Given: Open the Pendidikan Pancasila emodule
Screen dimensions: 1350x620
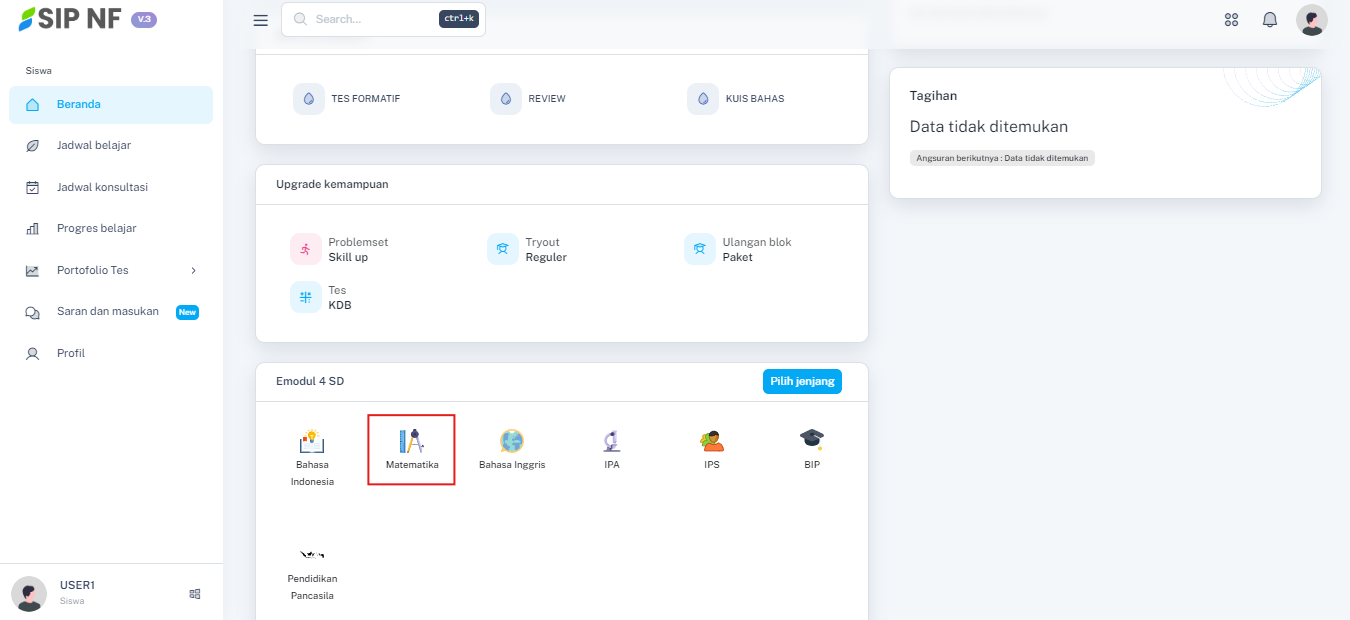Looking at the screenshot, I should click(312, 556).
